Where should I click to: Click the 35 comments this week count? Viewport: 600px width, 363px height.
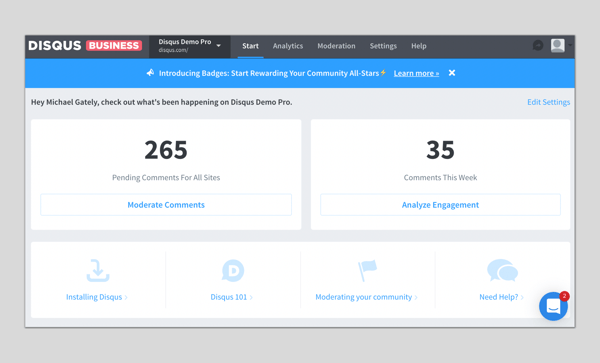click(440, 150)
